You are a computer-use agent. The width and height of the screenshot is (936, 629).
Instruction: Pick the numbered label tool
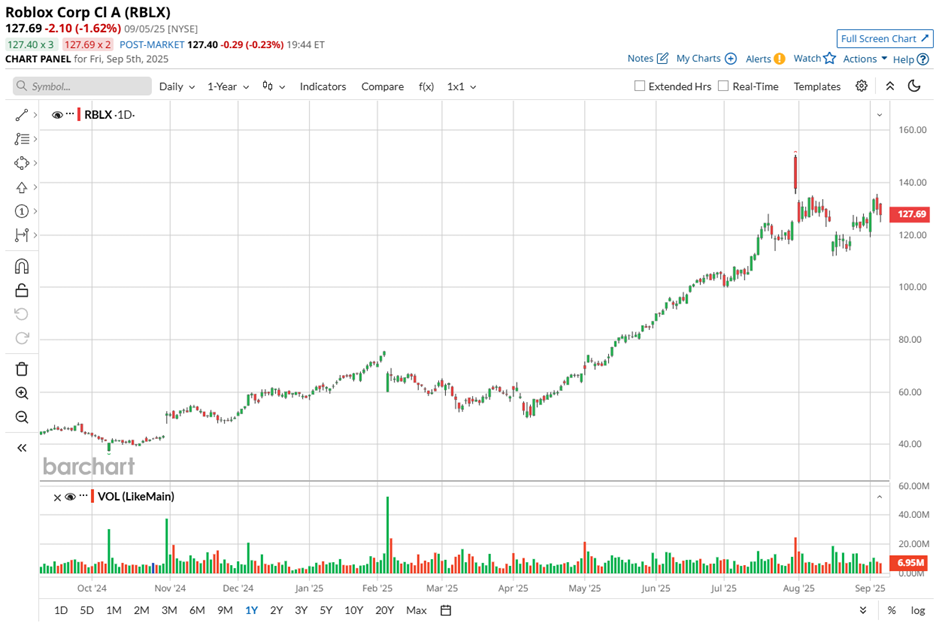coord(21,211)
